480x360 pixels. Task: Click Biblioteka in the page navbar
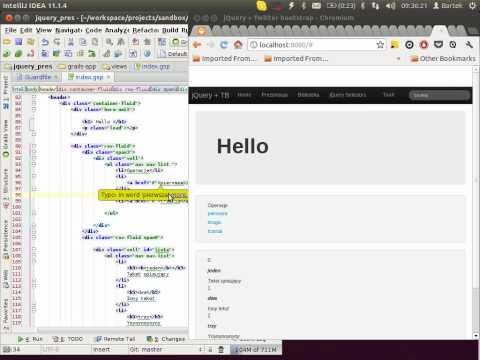point(308,95)
